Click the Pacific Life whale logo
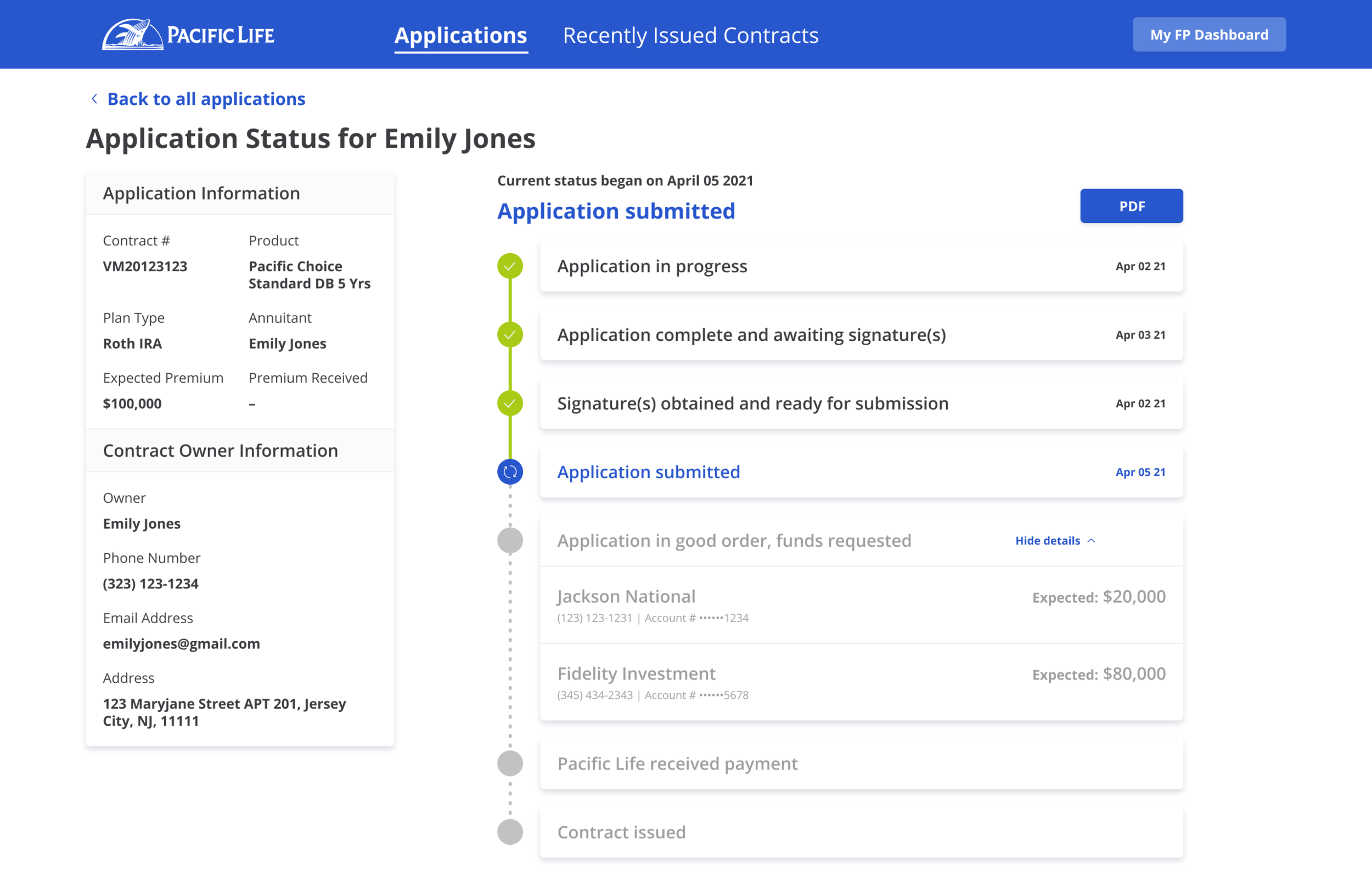The width and height of the screenshot is (1372, 892). tap(133, 35)
